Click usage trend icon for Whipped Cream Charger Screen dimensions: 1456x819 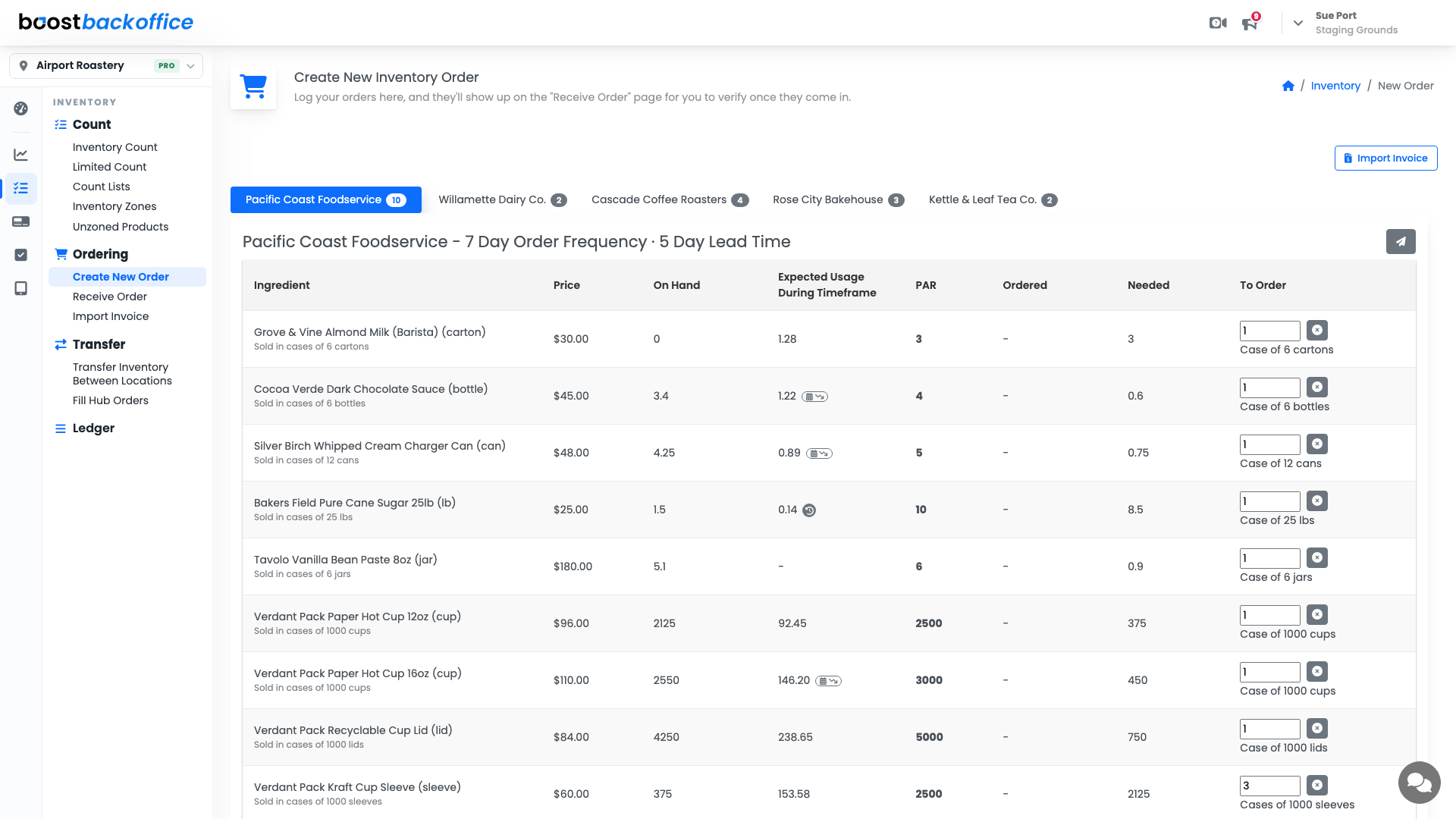pos(819,453)
